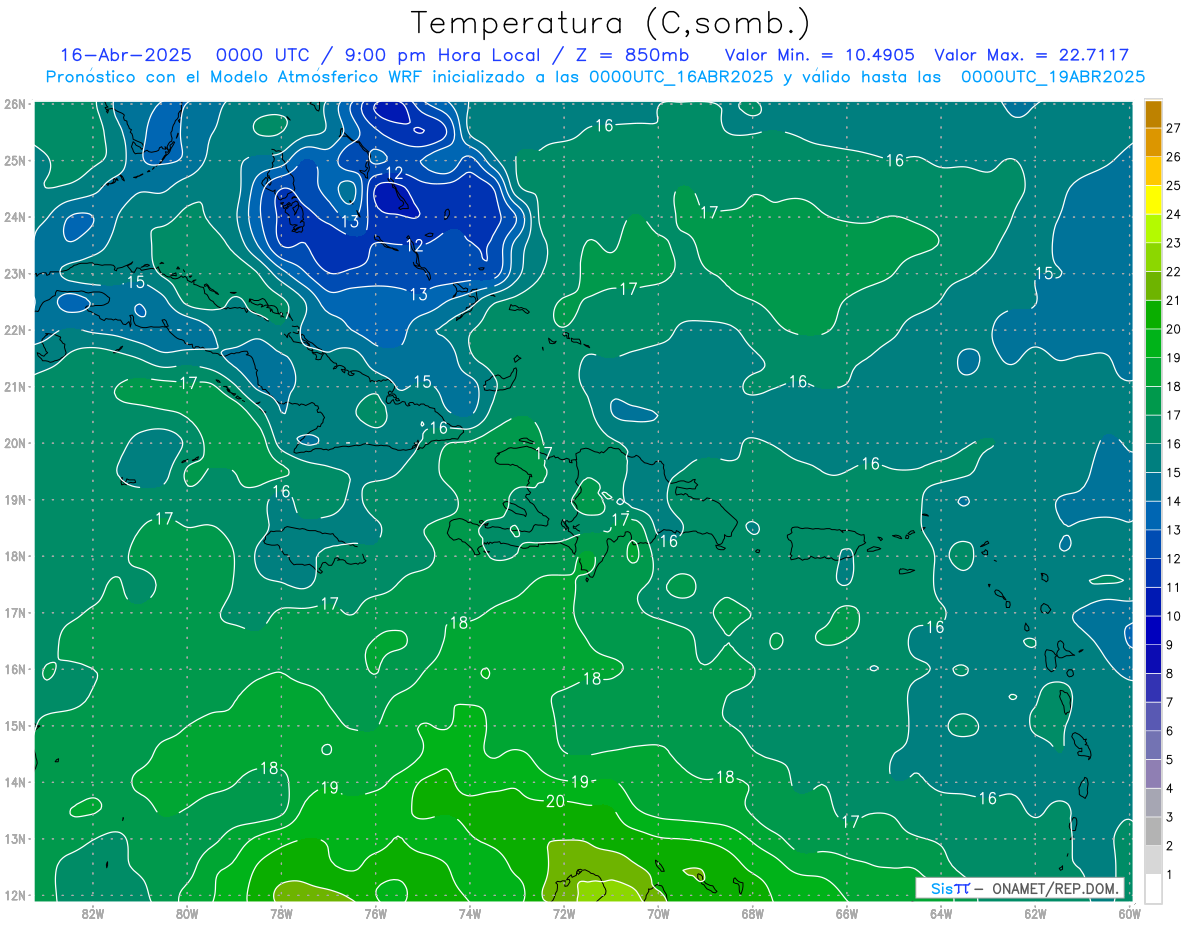
Task: Click the "21" value on the color scale
Action: tap(1173, 301)
